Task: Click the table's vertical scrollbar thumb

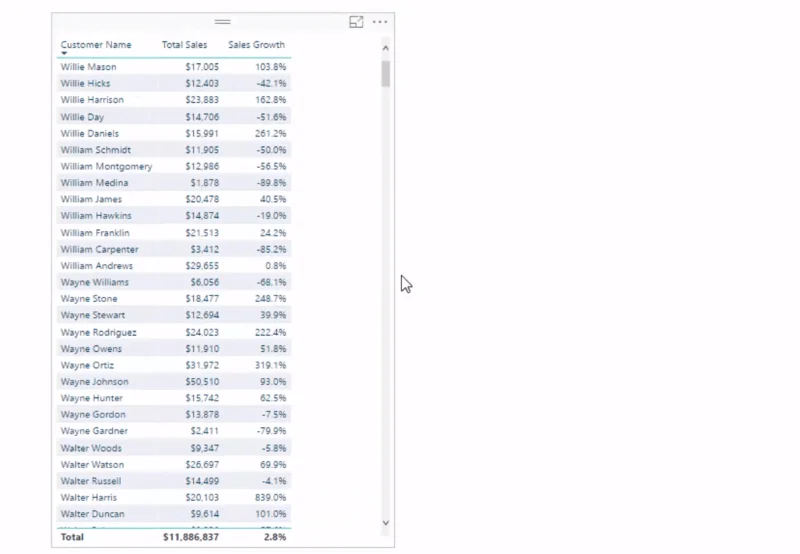Action: click(x=386, y=74)
